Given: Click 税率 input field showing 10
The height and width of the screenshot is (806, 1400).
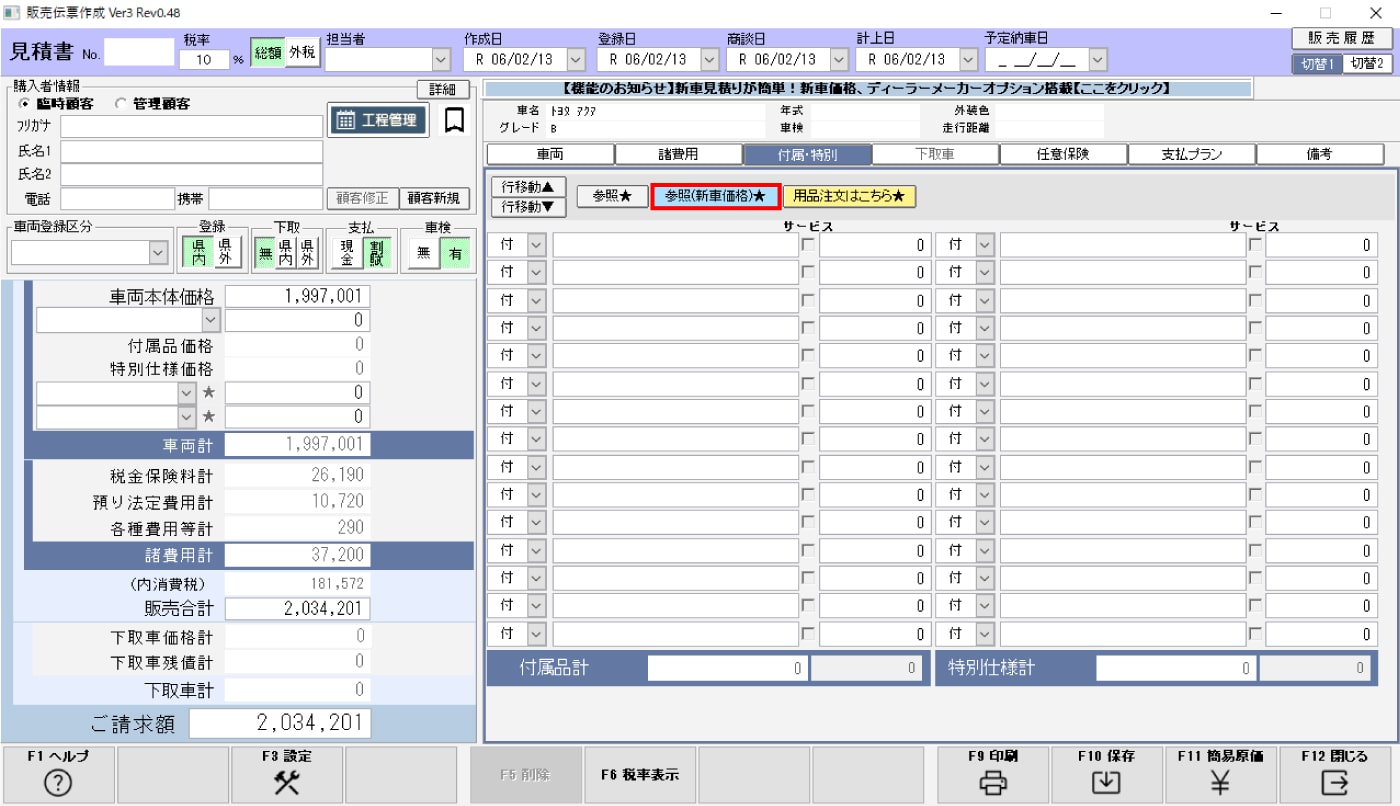Looking at the screenshot, I should point(204,59).
